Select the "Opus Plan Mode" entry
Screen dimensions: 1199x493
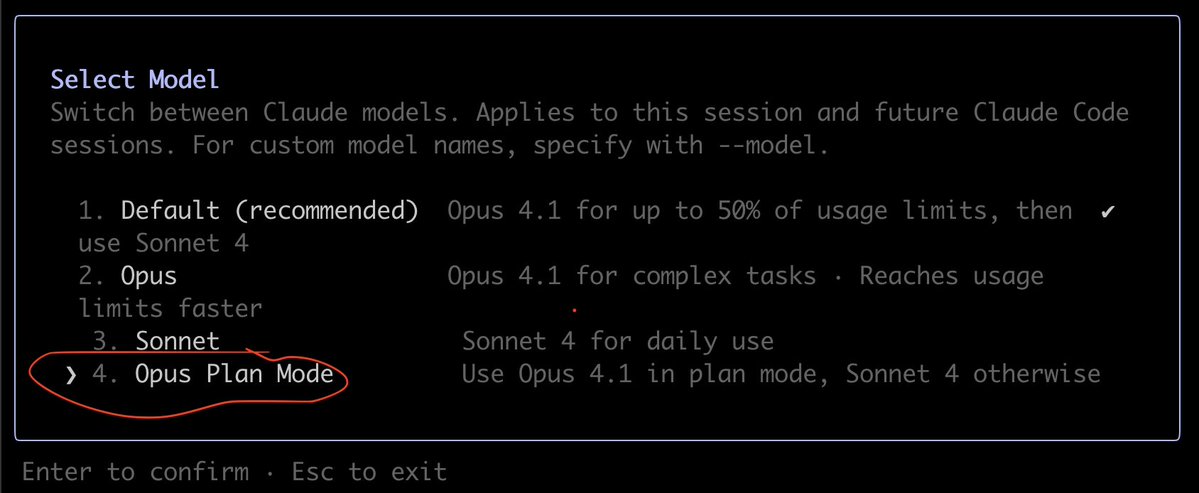click(234, 375)
